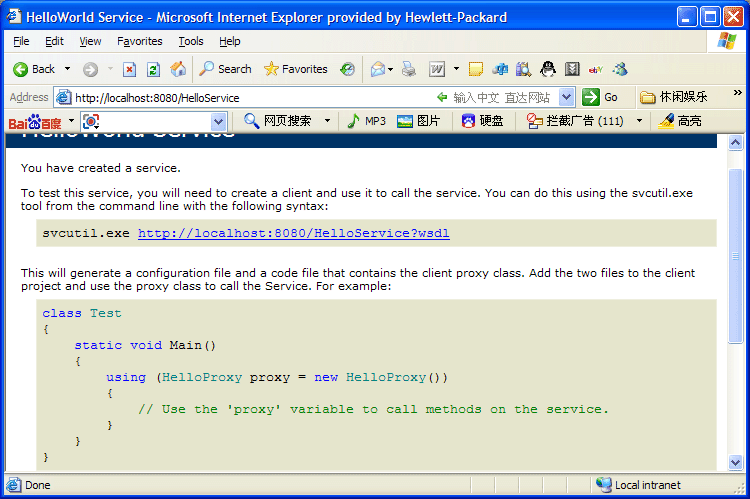Click the Back navigation button
This screenshot has height=499, width=750.
tap(34, 69)
